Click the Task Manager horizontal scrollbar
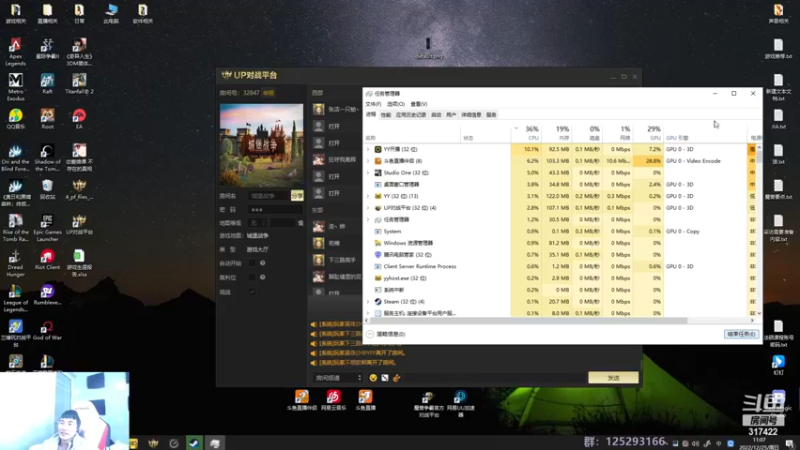This screenshot has height=450, width=800. [529, 320]
